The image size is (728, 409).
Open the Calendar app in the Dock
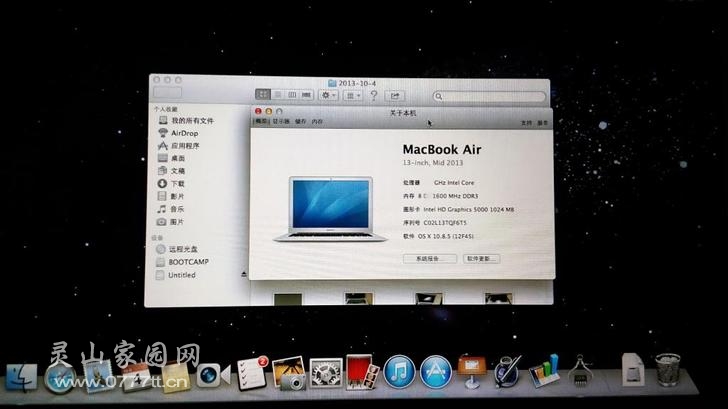136,377
